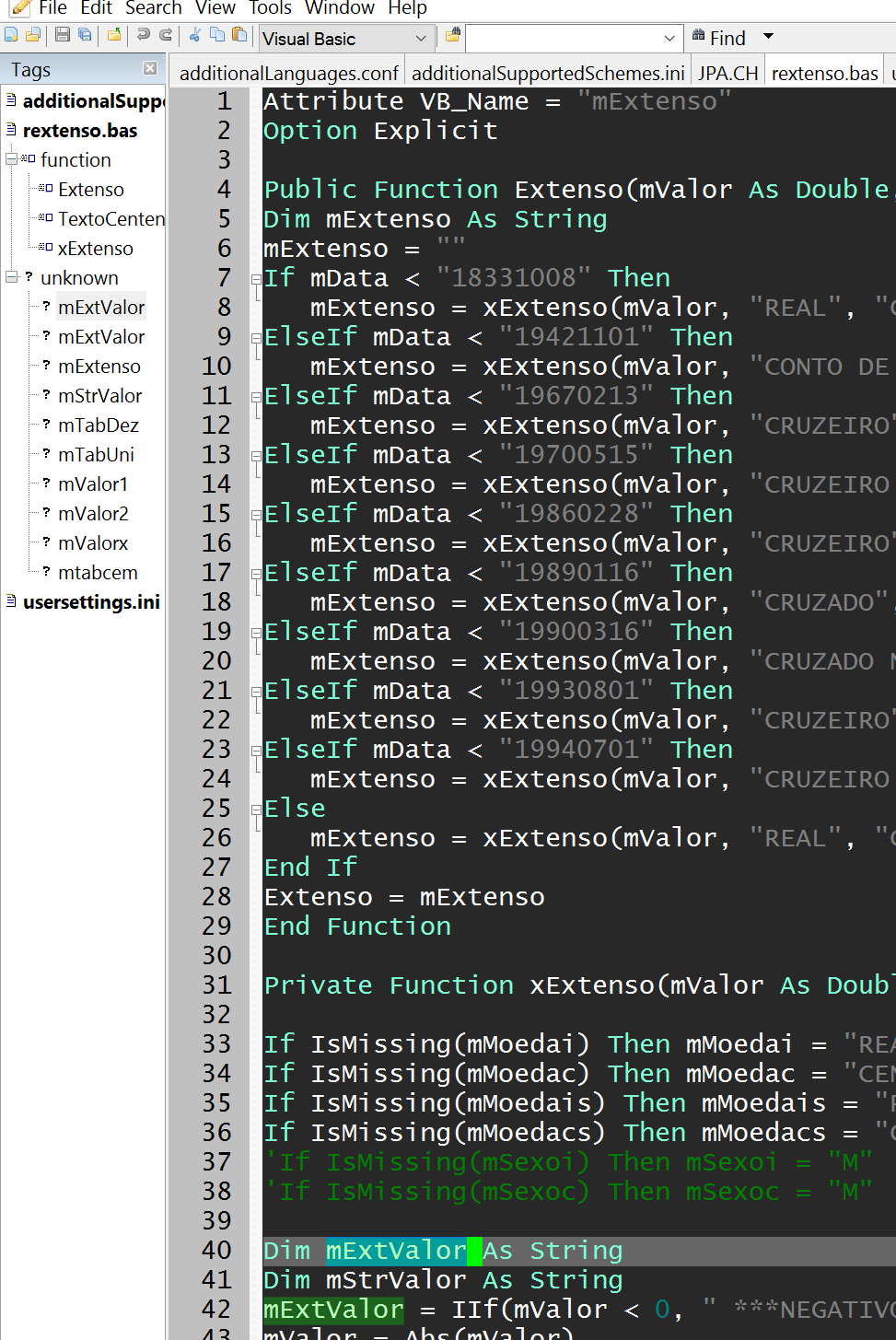Open the Tools menu
The height and width of the screenshot is (1340, 896).
click(x=270, y=8)
